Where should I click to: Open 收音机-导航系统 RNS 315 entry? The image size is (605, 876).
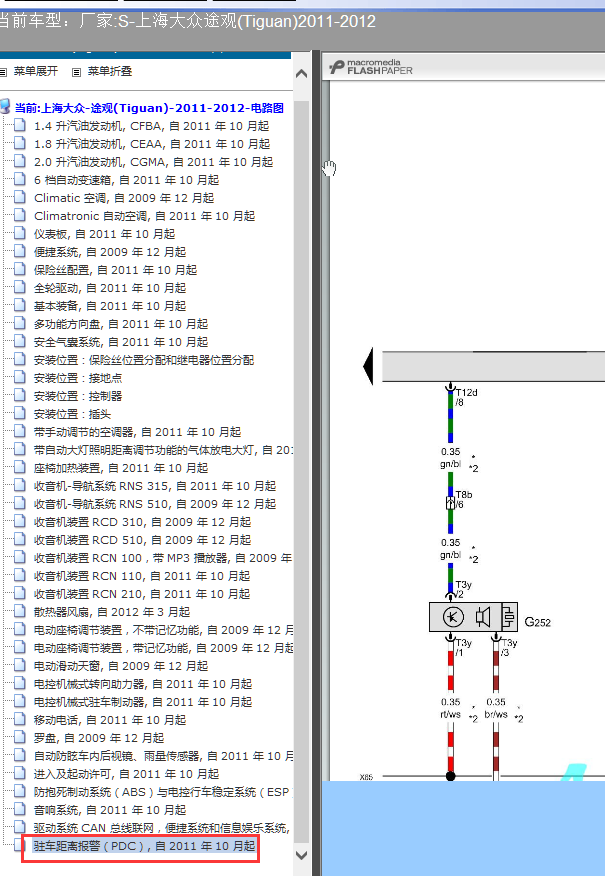pyautogui.click(x=155, y=486)
